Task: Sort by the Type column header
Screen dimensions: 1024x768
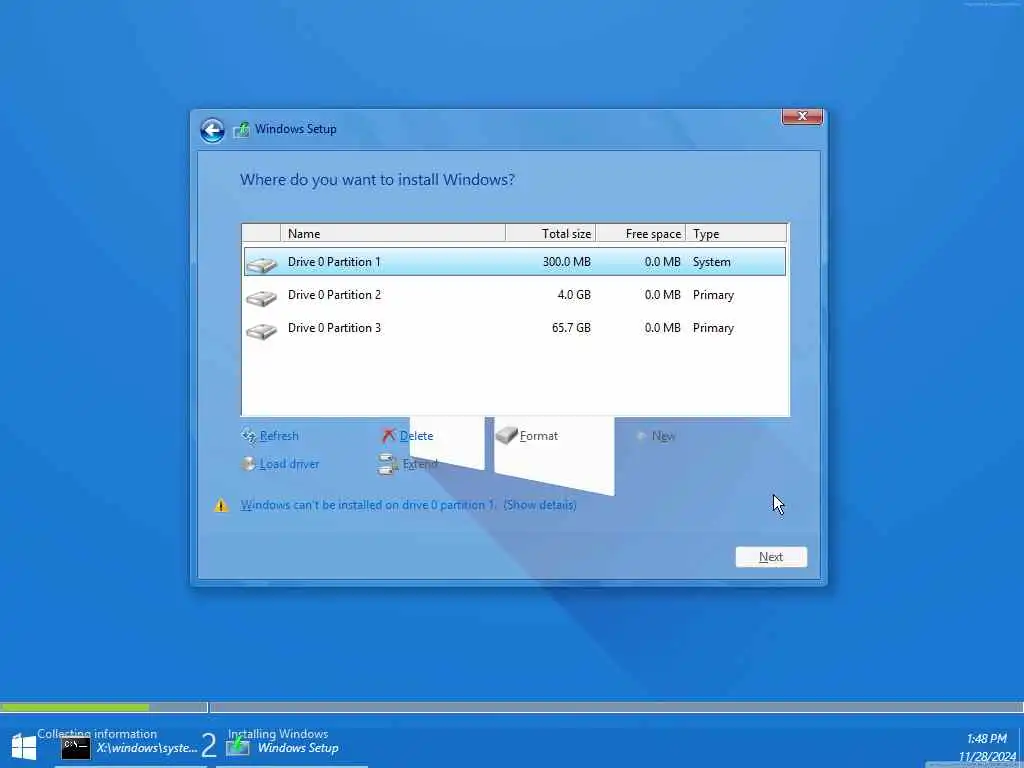Action: point(737,233)
